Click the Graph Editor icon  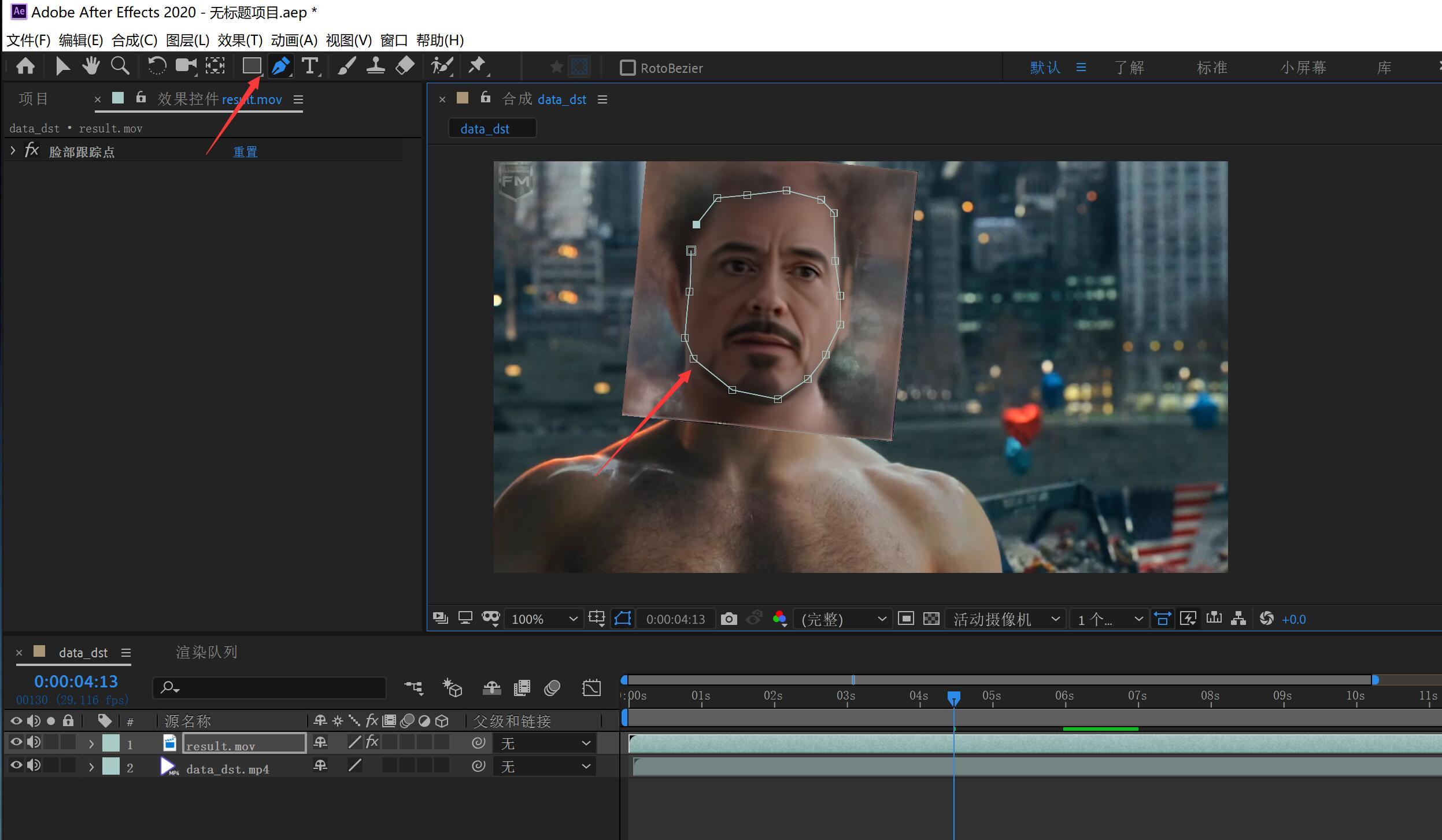[591, 688]
